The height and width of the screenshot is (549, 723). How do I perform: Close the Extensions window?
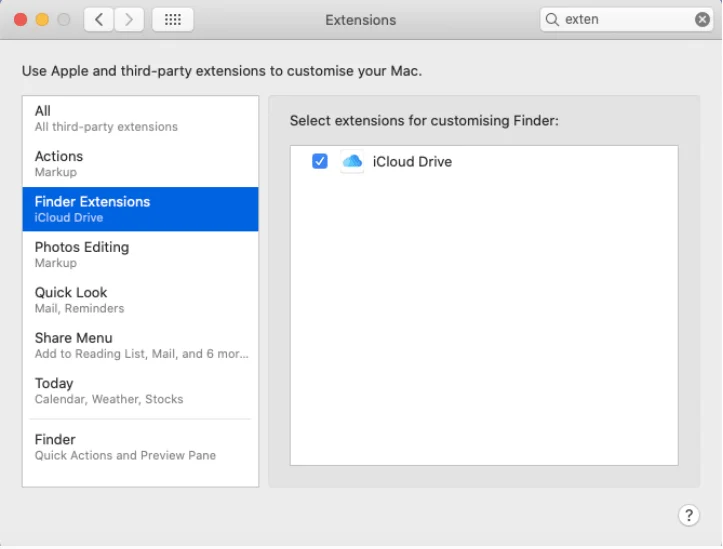tap(20, 19)
